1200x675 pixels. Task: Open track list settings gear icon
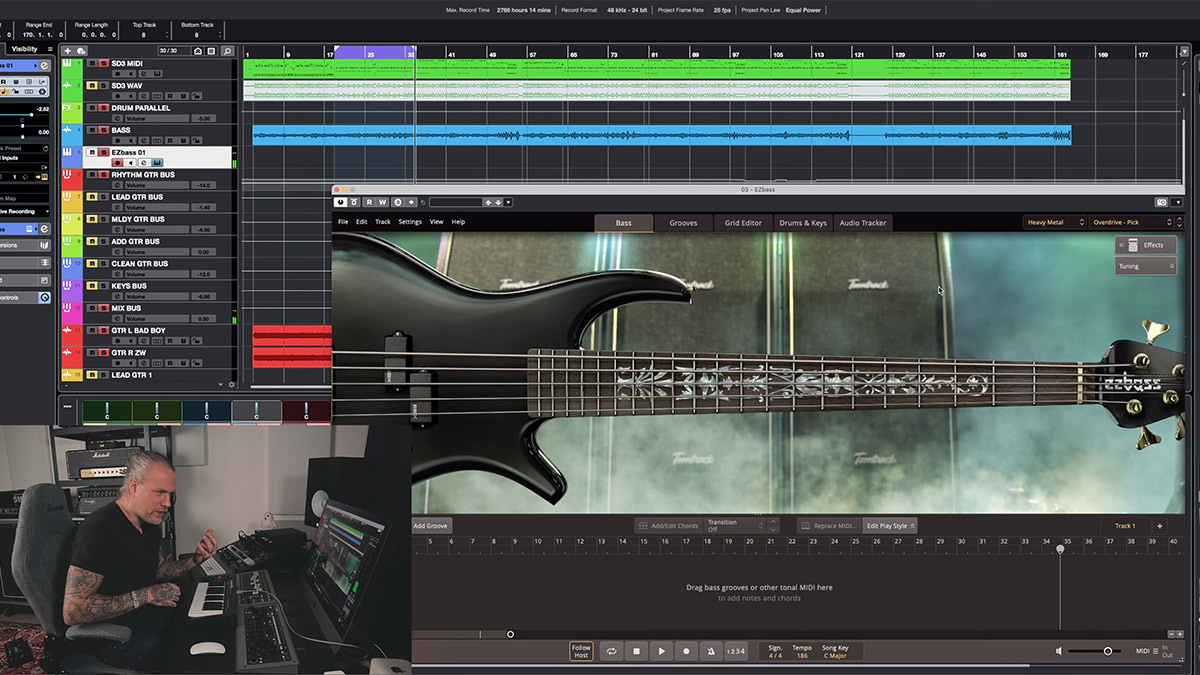pos(232,384)
